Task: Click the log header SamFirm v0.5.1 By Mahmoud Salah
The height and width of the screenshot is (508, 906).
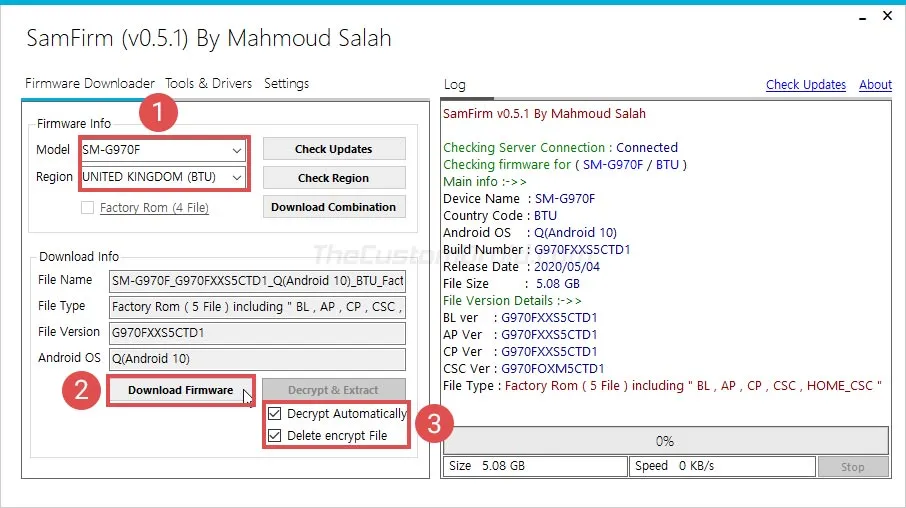Action: (x=544, y=114)
